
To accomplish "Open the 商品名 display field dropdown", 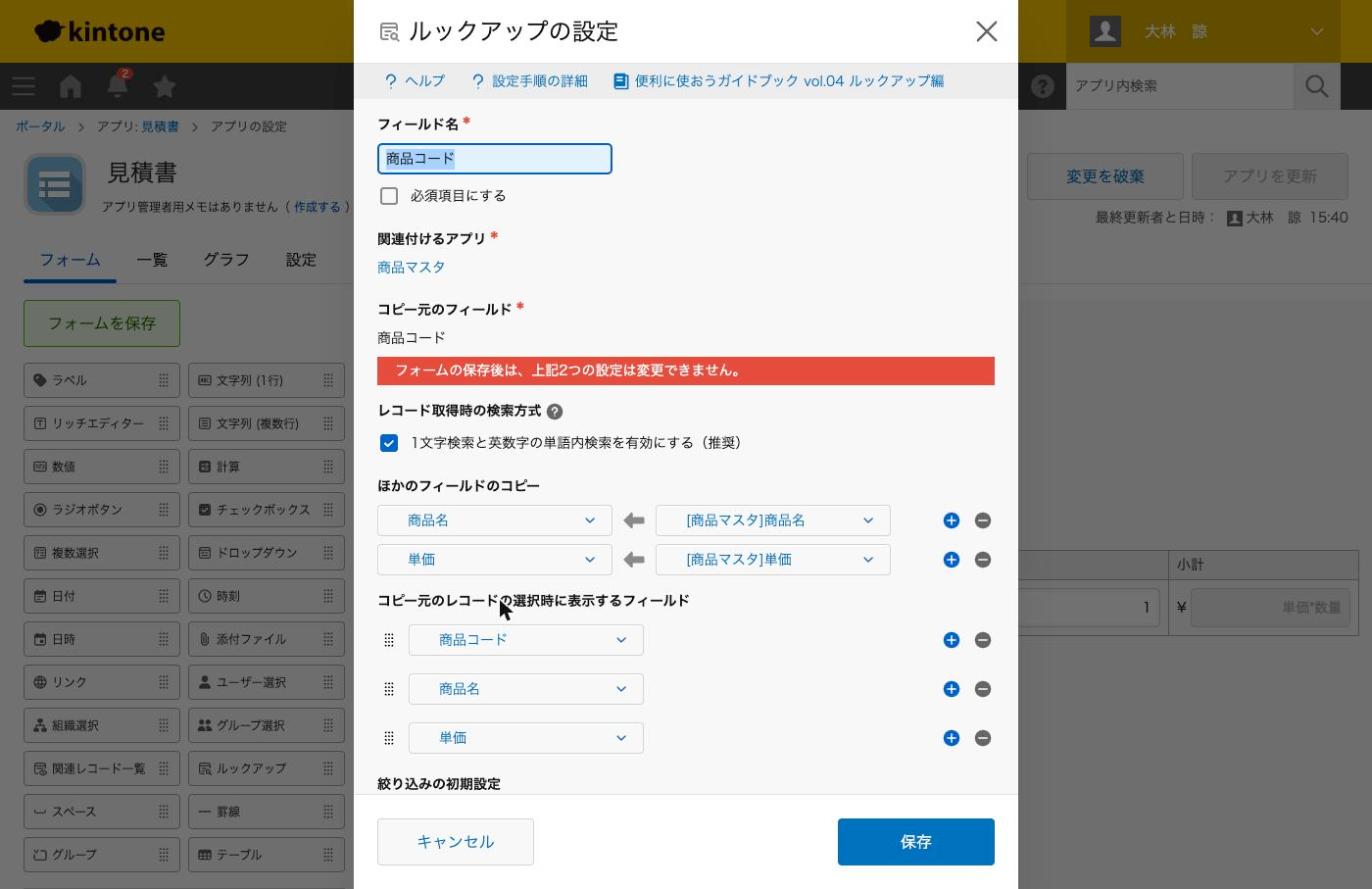I will click(526, 689).
